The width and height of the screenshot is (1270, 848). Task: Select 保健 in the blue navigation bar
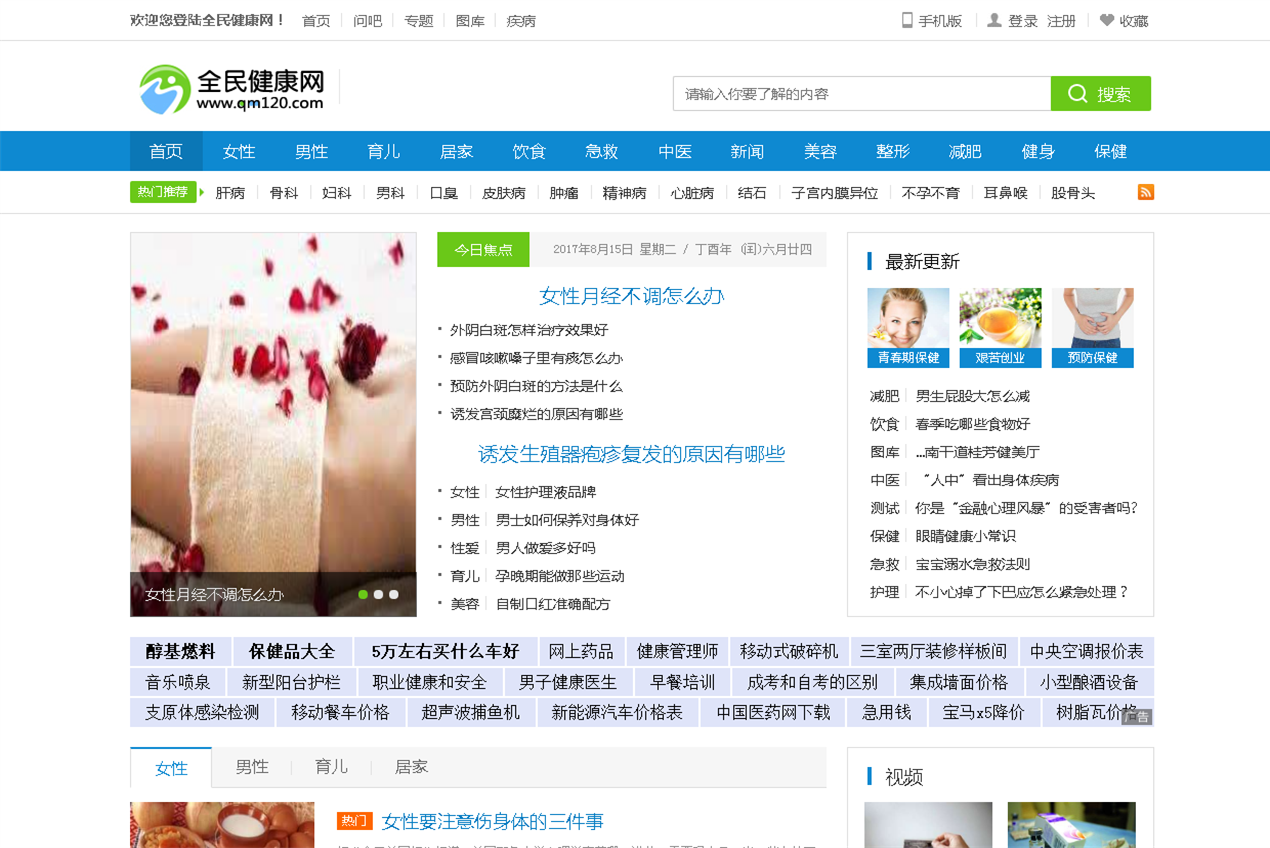(1110, 151)
